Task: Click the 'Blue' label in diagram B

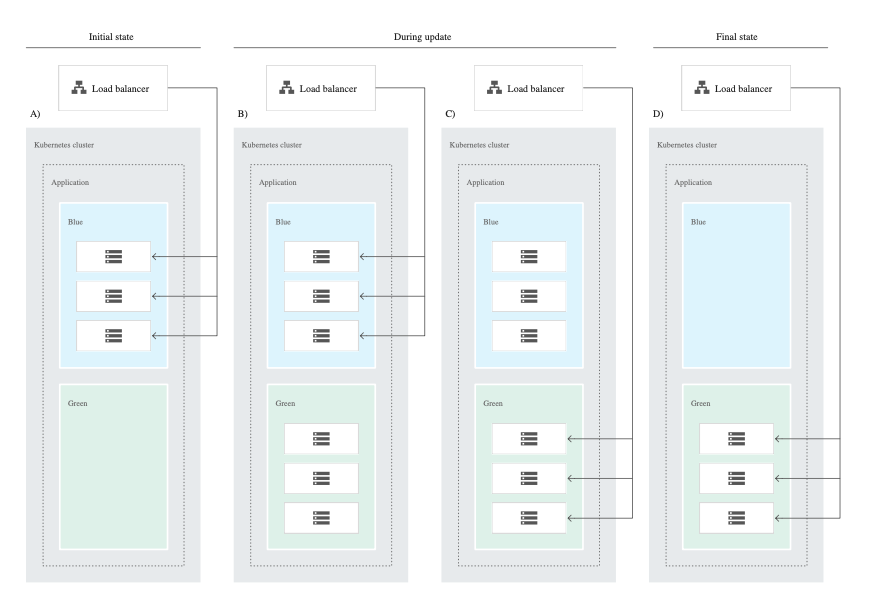Action: point(283,222)
